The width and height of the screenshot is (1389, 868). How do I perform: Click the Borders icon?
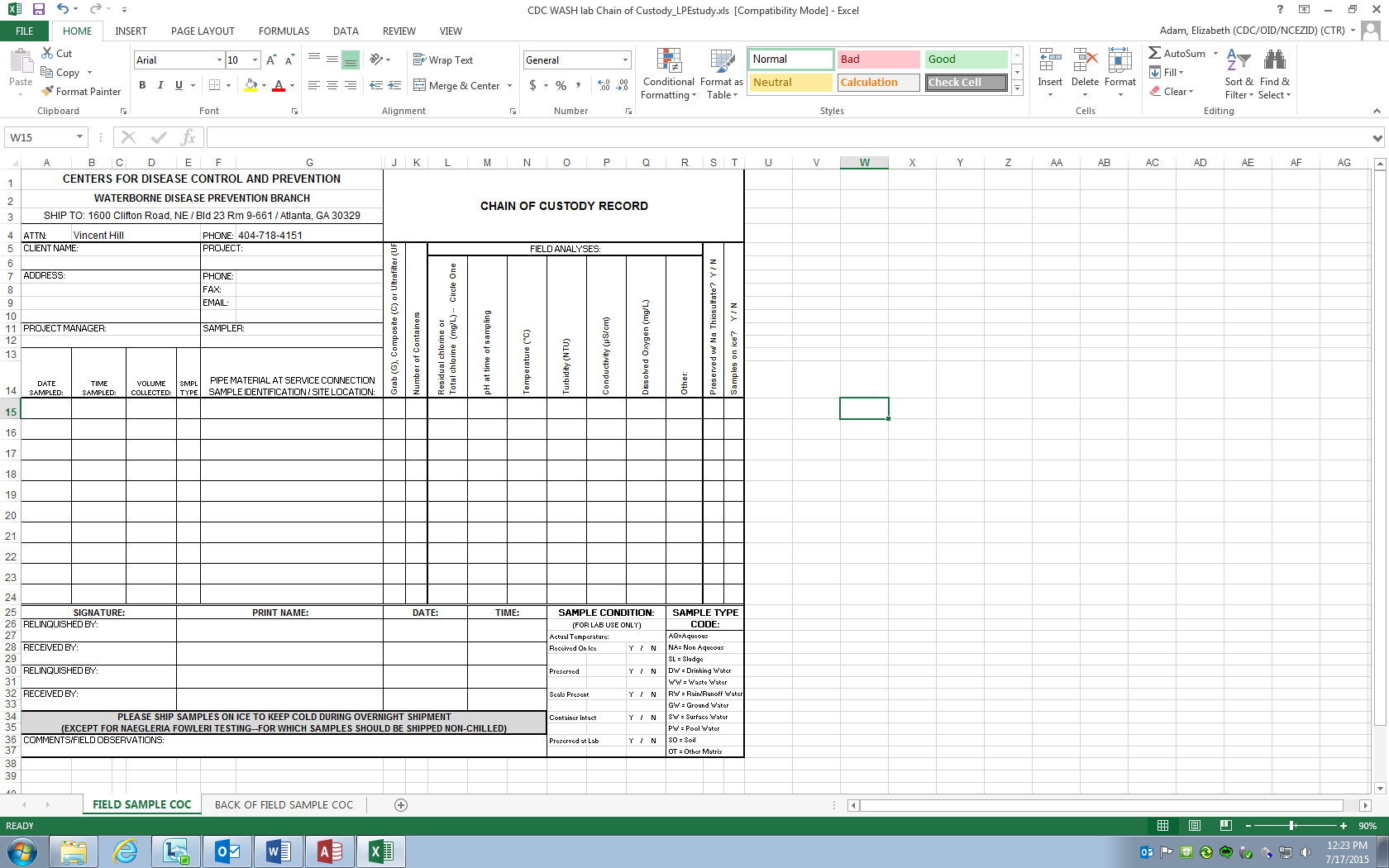pos(215,85)
